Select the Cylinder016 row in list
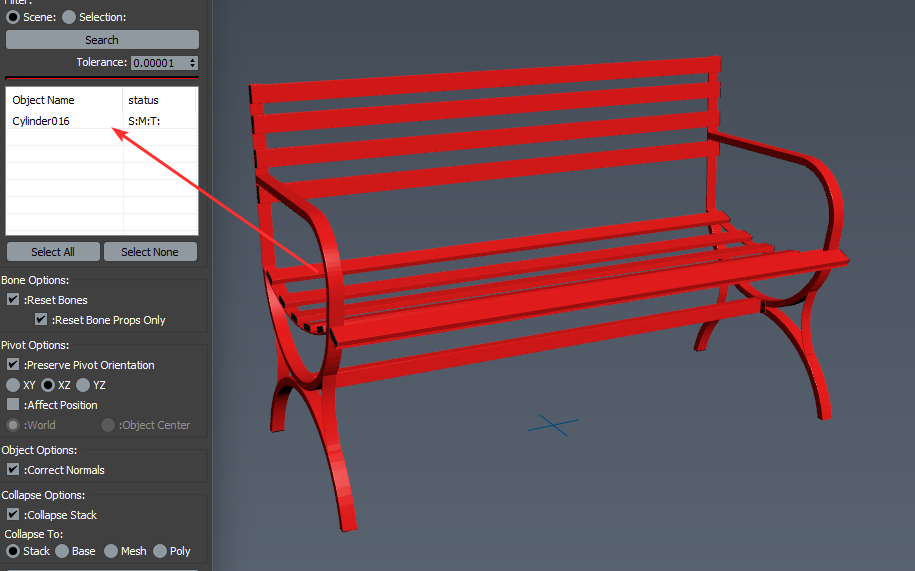 pos(102,121)
